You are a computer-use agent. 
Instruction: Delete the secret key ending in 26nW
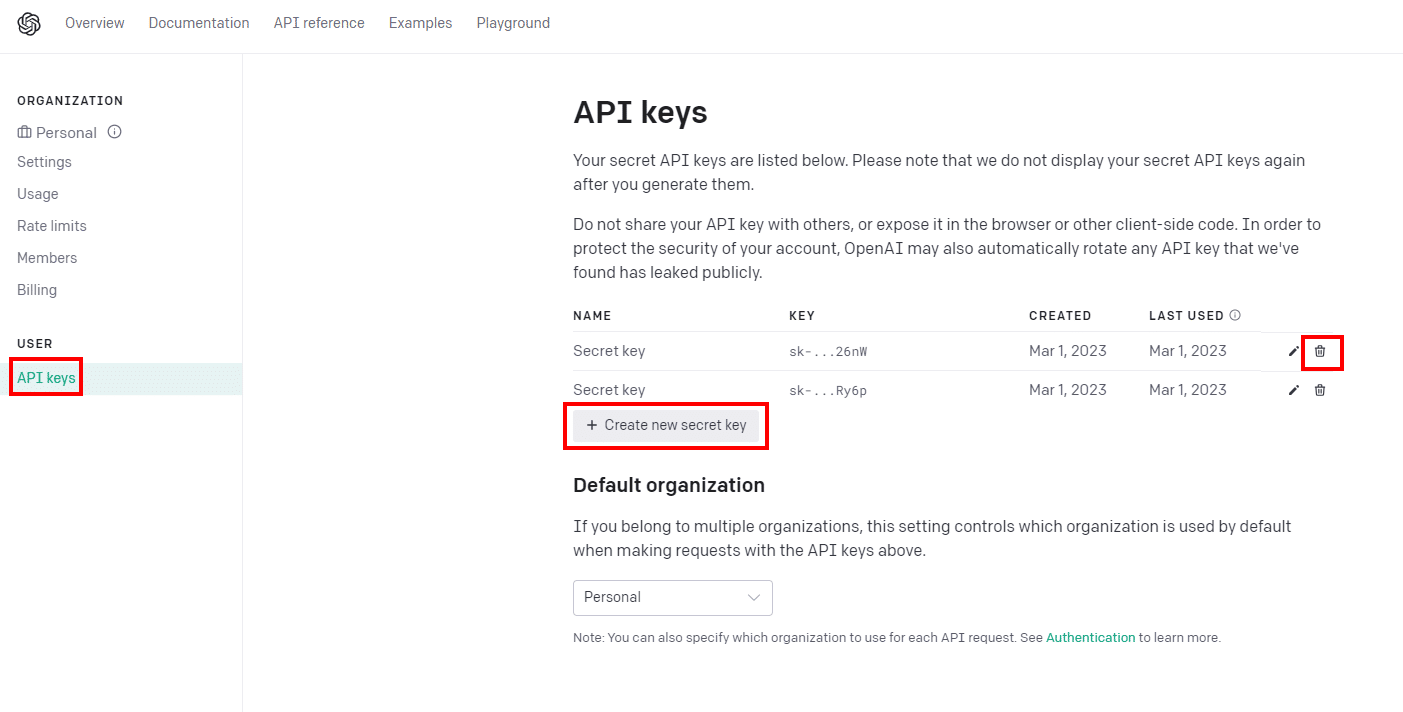tap(1320, 351)
